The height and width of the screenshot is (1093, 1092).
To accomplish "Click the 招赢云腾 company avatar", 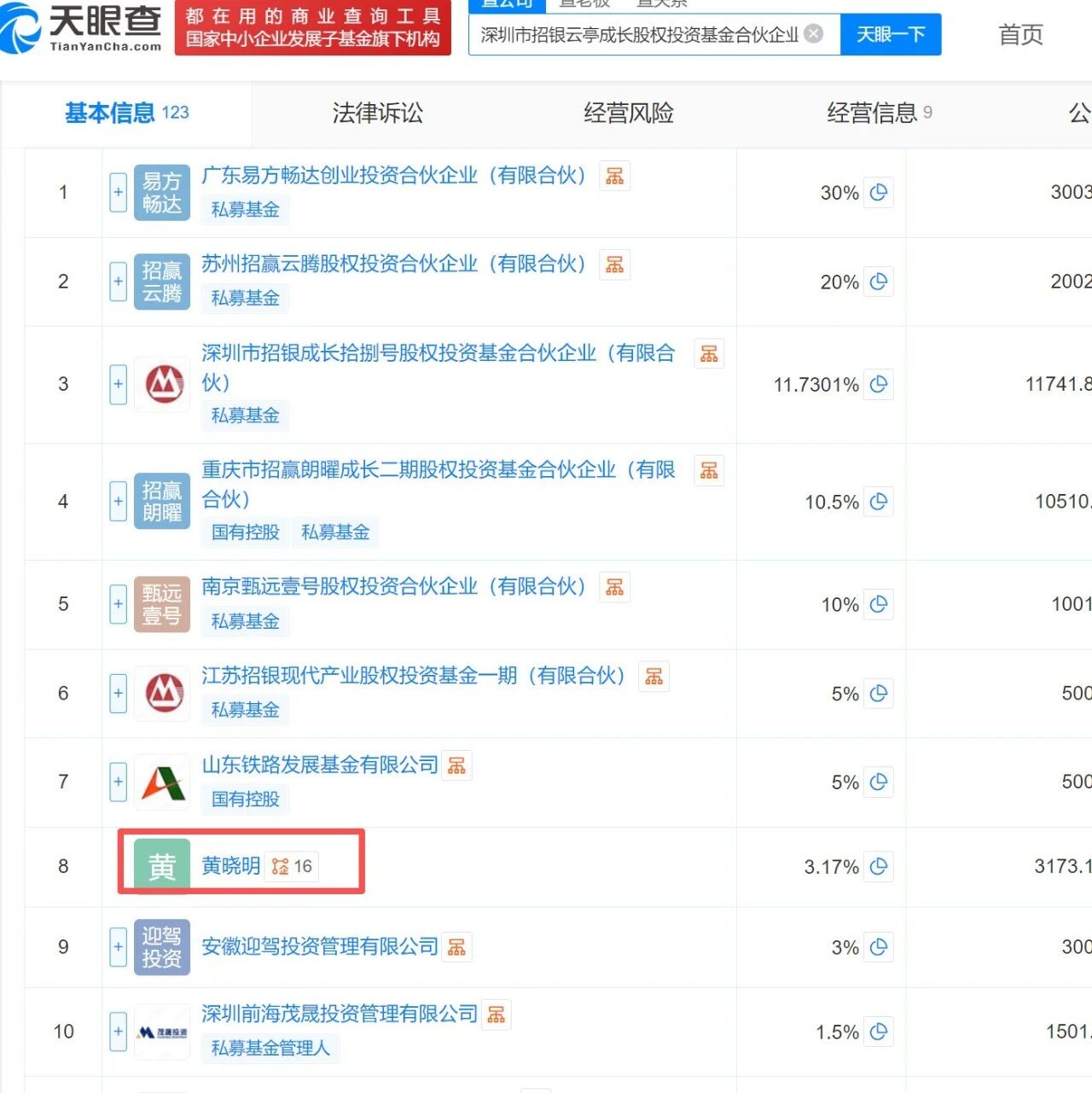I will point(162,282).
